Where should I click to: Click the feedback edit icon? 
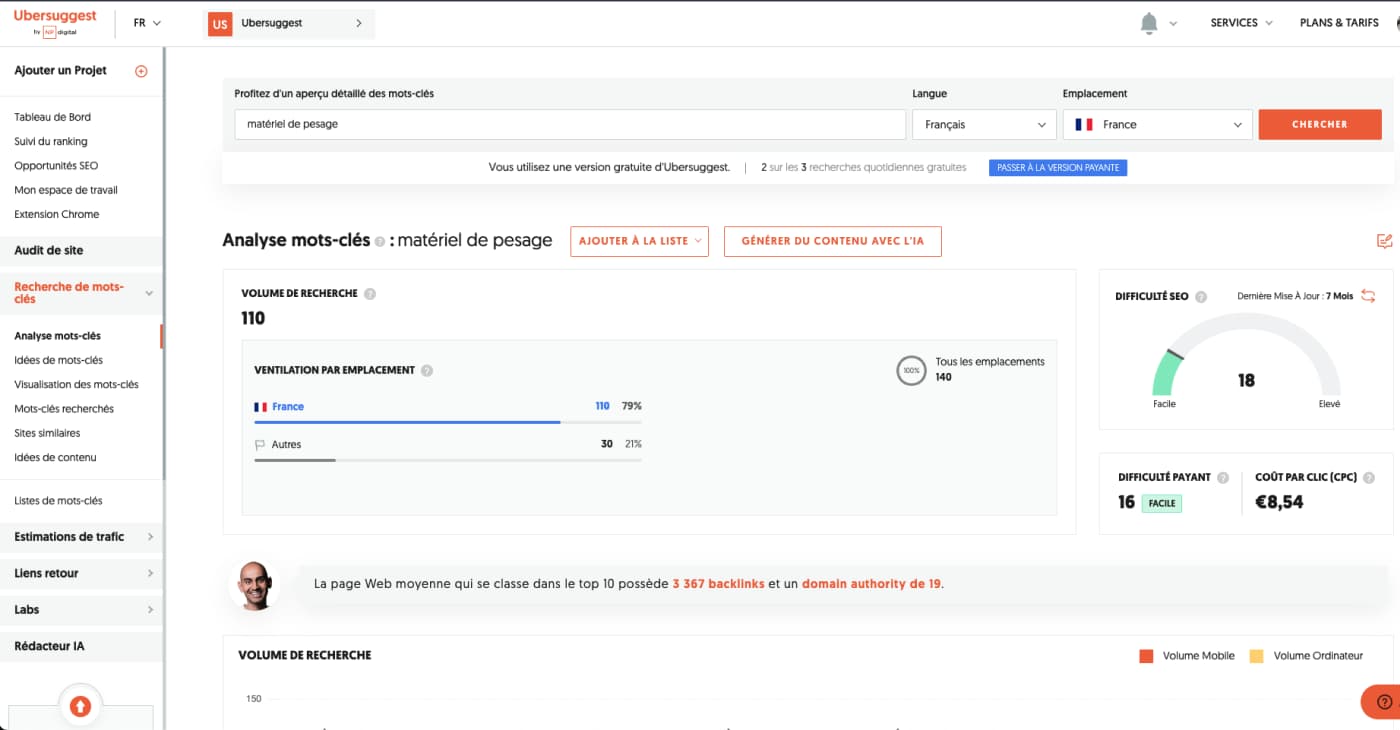coord(1384,241)
